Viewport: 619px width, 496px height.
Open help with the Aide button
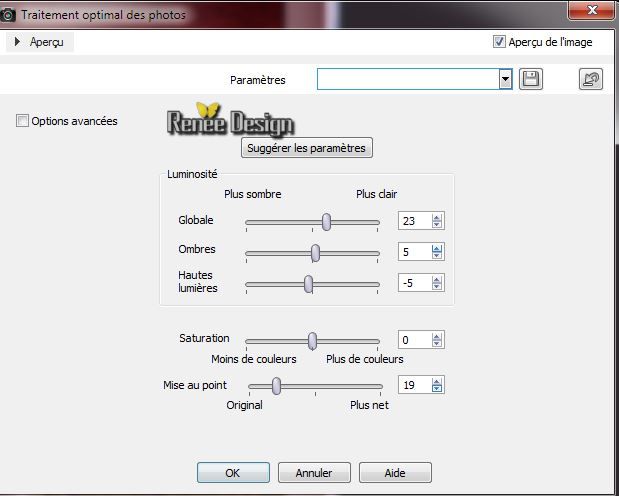(395, 473)
